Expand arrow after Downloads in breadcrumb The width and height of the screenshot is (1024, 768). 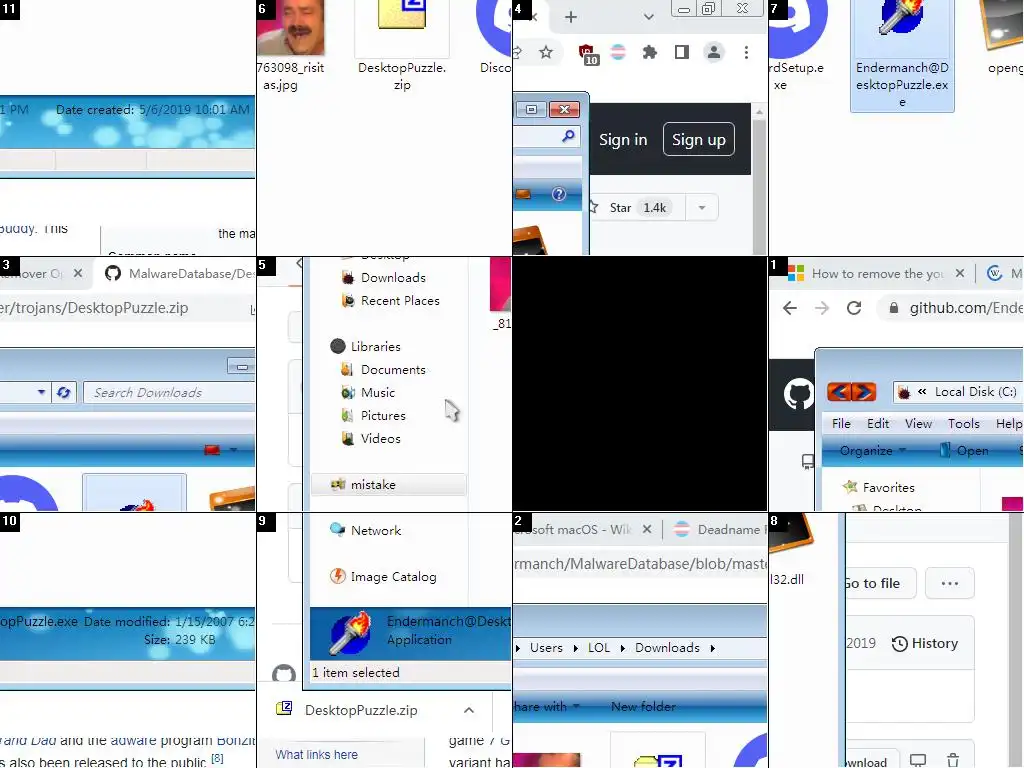(712, 648)
